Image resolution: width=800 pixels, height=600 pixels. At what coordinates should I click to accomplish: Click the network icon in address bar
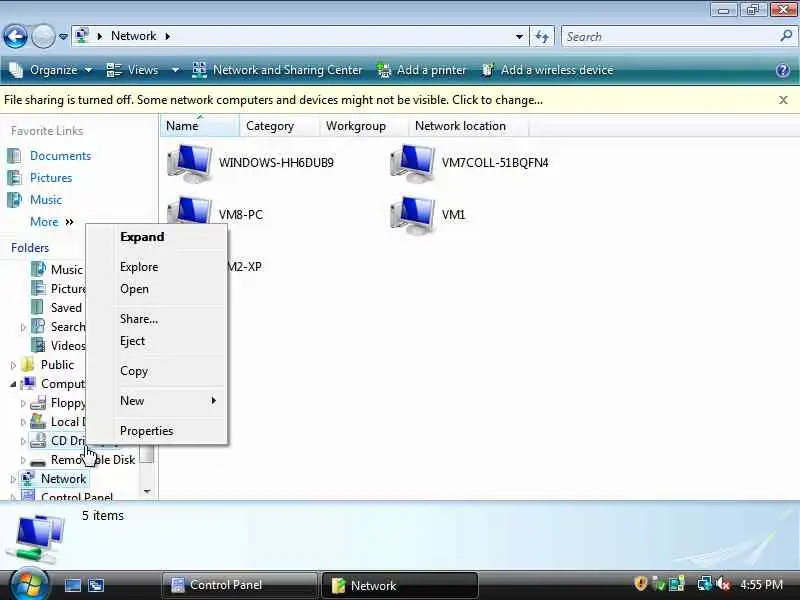82,36
